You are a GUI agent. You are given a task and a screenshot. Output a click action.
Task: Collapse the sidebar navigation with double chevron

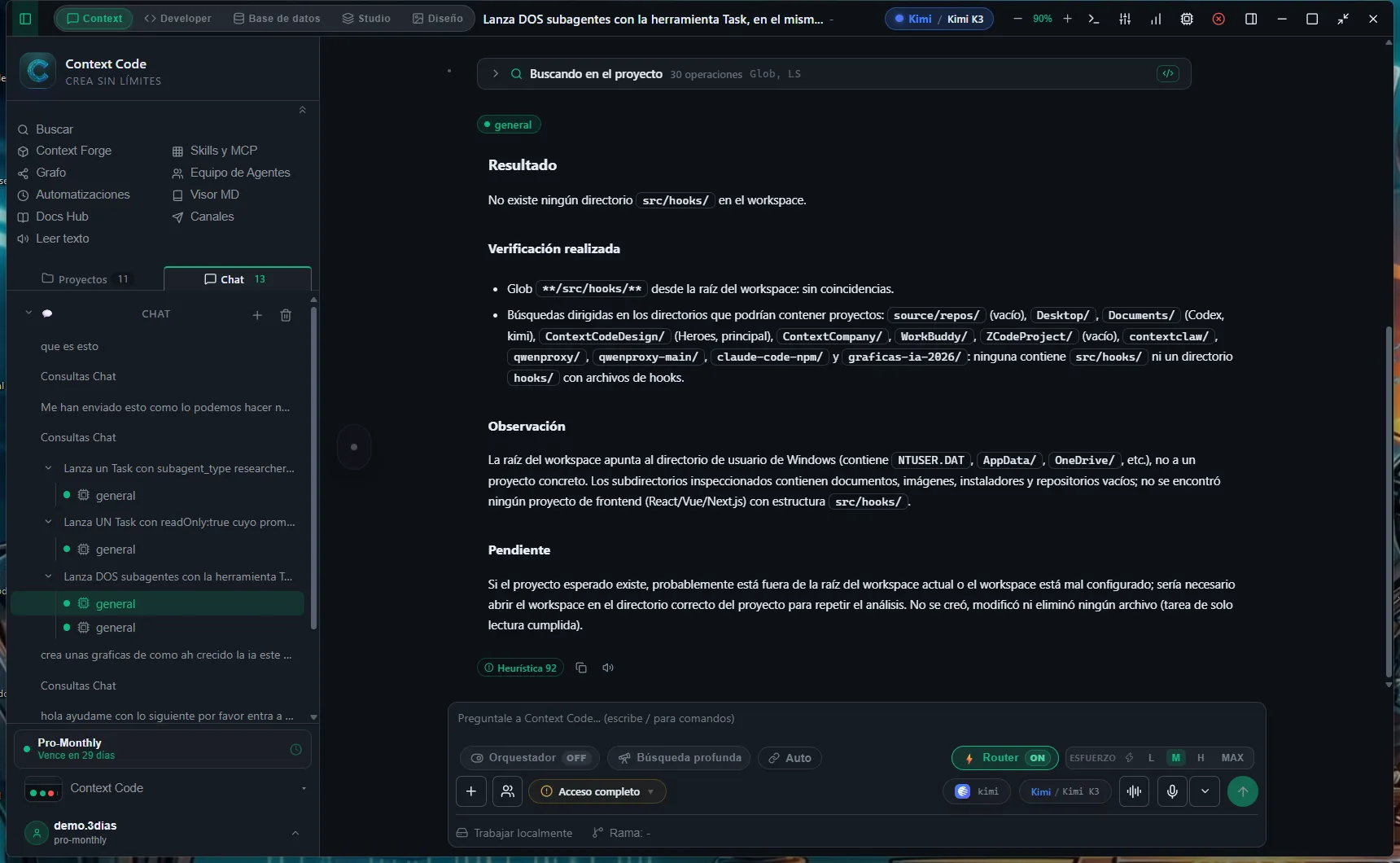302,110
